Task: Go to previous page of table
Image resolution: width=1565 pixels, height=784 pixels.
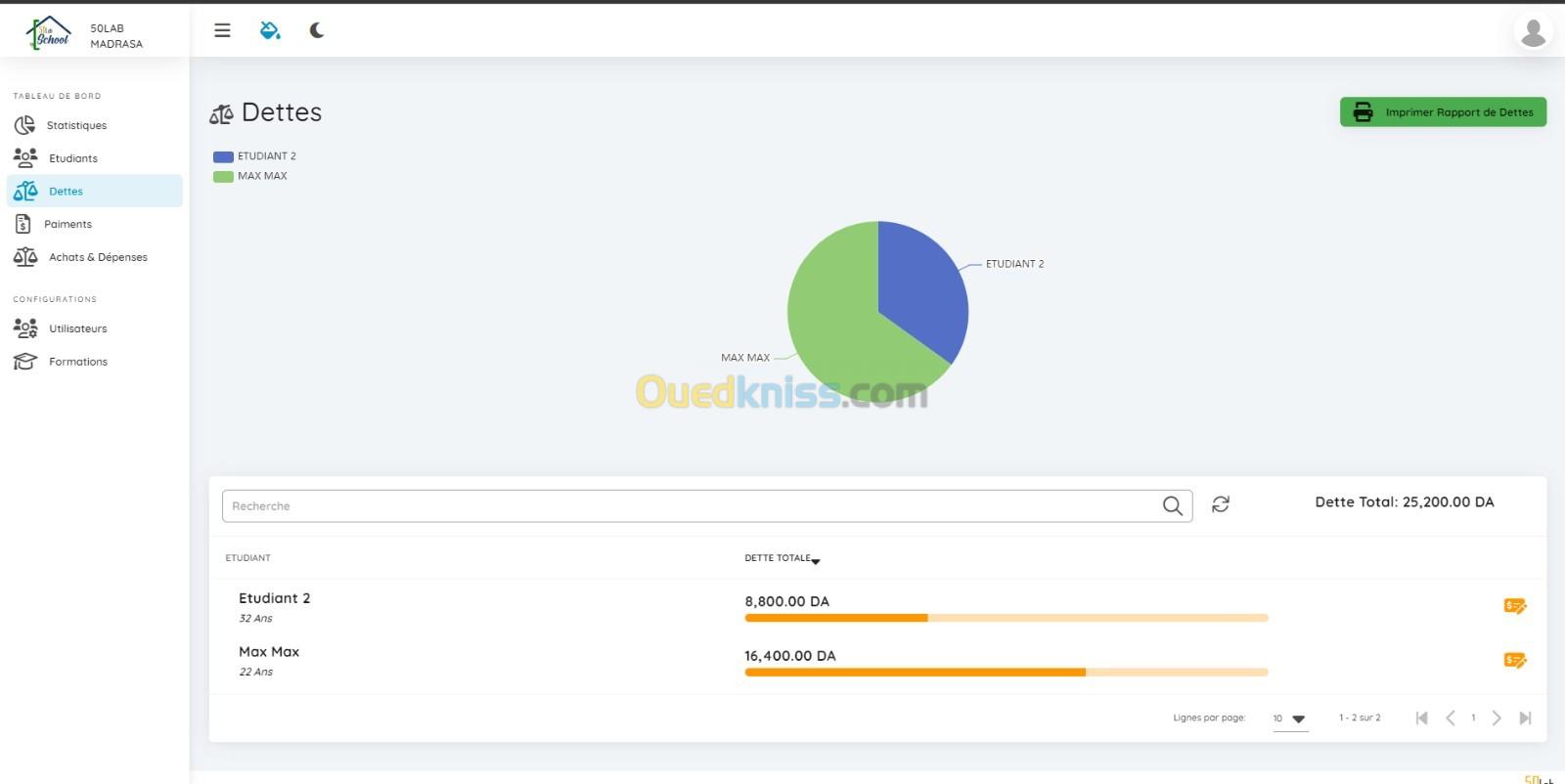Action: (1451, 719)
